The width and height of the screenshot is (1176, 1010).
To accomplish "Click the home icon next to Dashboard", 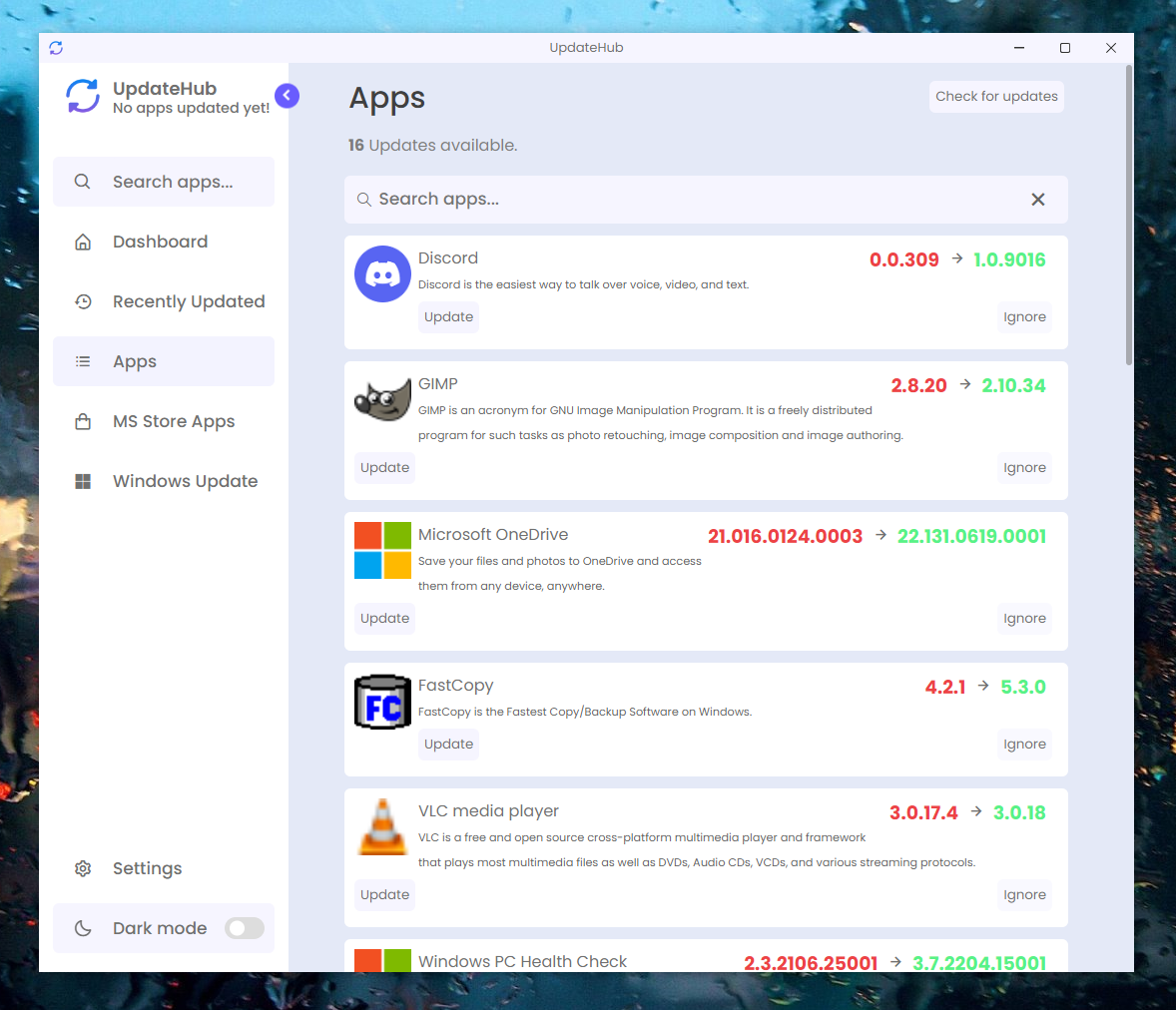I will click(x=83, y=242).
